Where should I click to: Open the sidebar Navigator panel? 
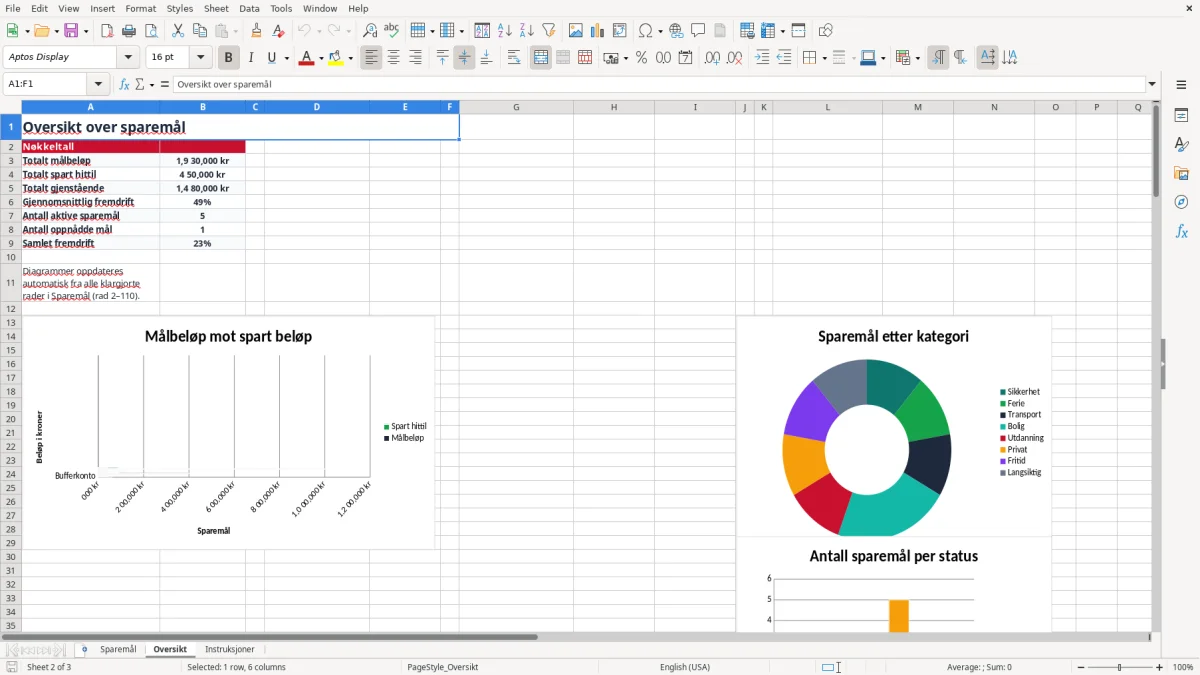1181,202
